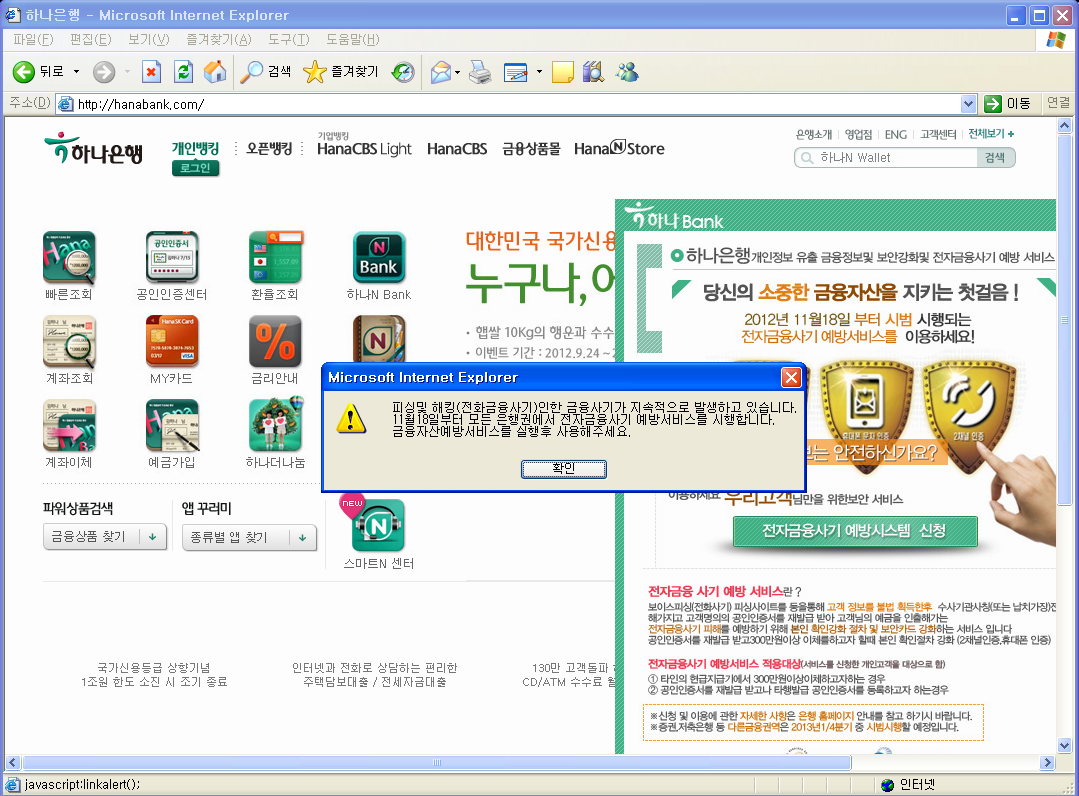The image size is (1079, 796).
Task: Open 금융상품몰 link
Action: point(531,149)
